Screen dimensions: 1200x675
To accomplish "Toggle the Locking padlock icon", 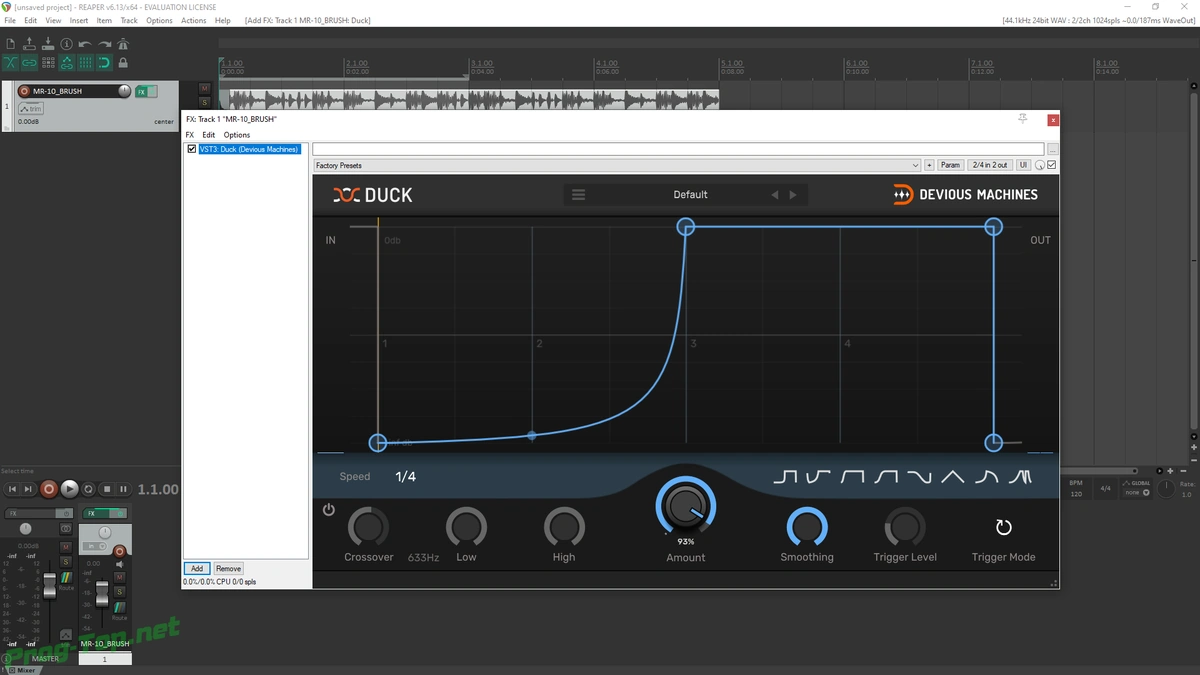I will click(x=123, y=62).
